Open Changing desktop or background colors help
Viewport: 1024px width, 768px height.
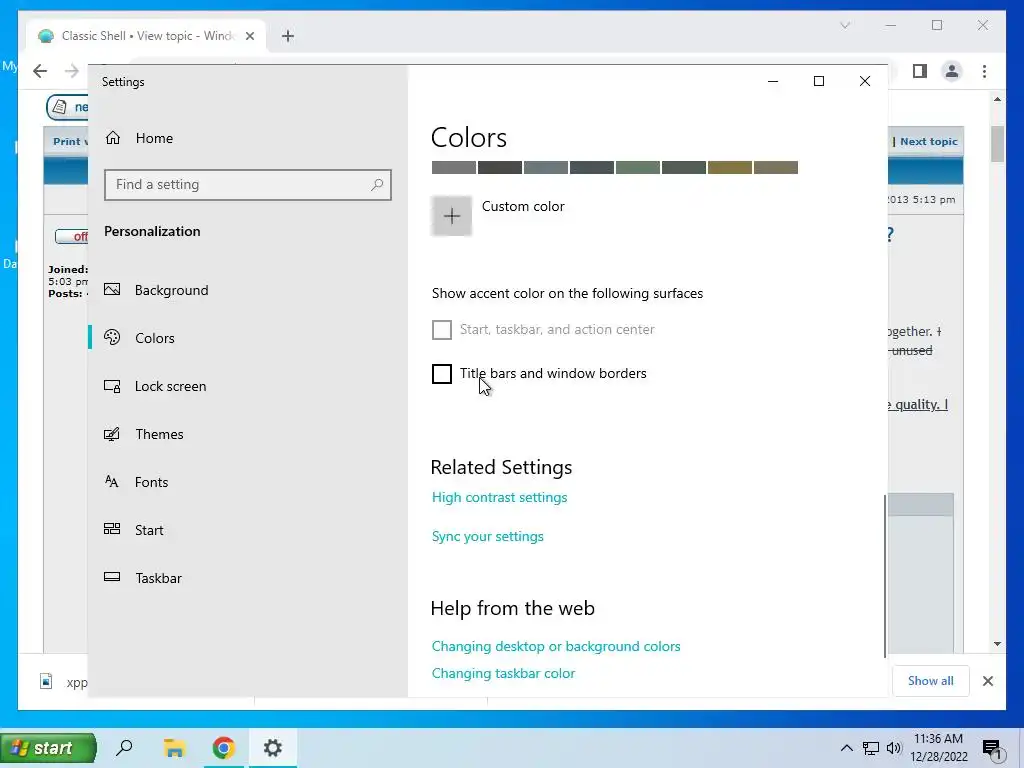(556, 647)
